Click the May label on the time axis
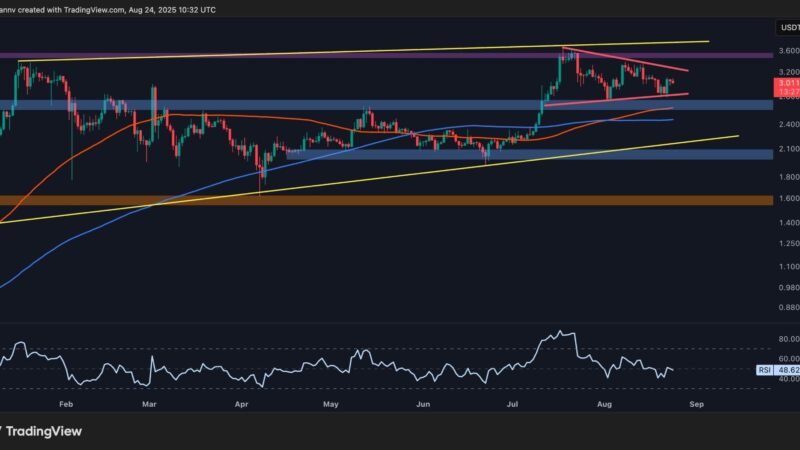 331,404
